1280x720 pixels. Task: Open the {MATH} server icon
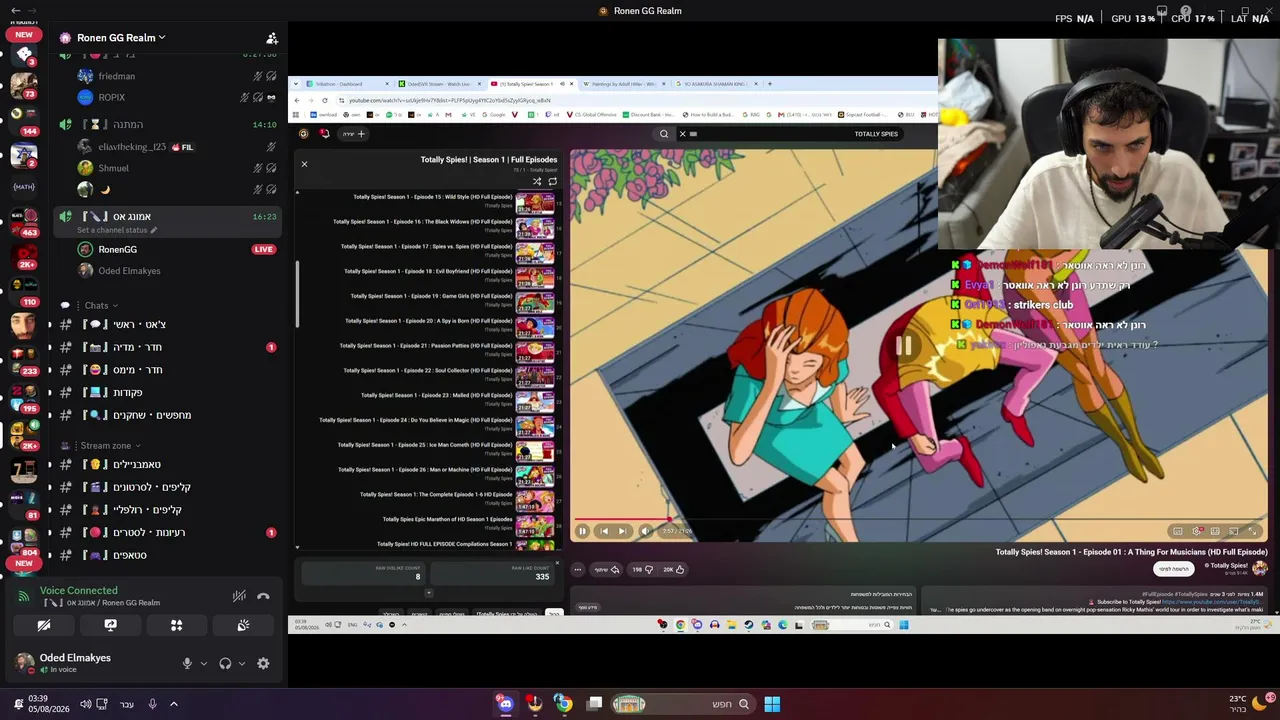pos(24,186)
